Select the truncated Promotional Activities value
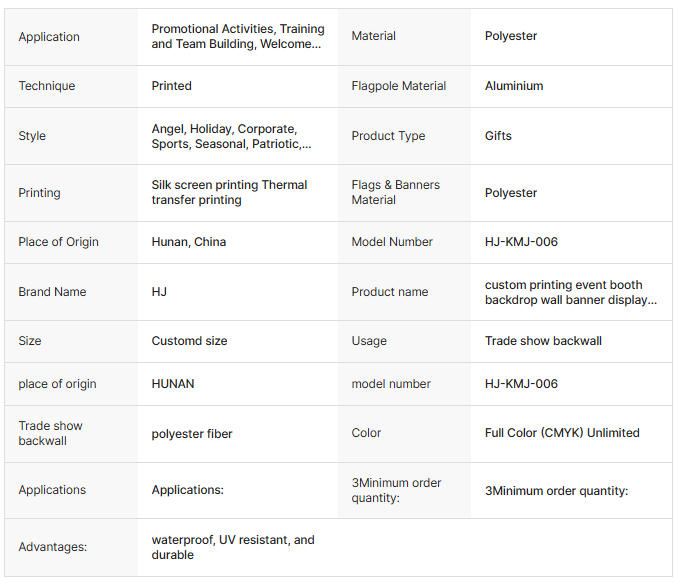Screen dimensions: 675x585 tap(237, 37)
